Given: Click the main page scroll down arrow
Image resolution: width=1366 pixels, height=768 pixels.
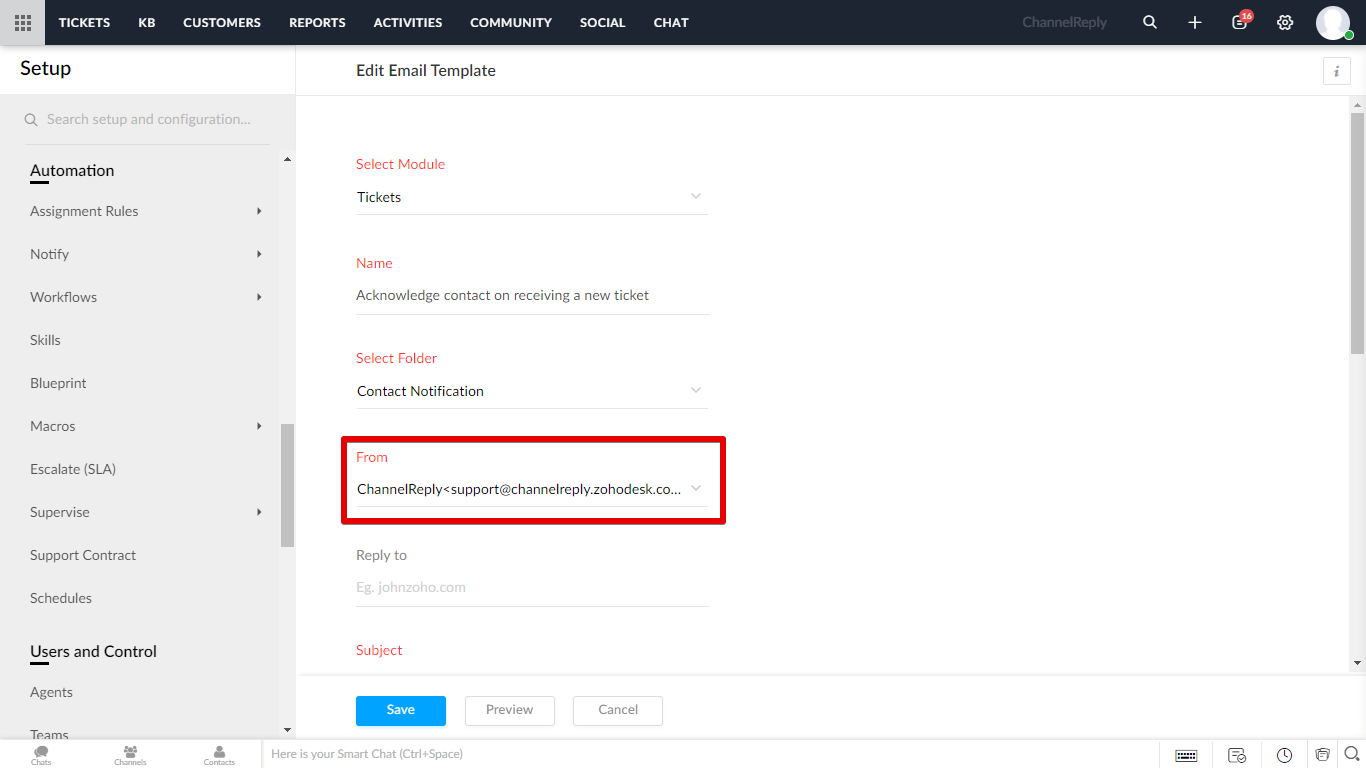Looking at the screenshot, I should [1357, 663].
